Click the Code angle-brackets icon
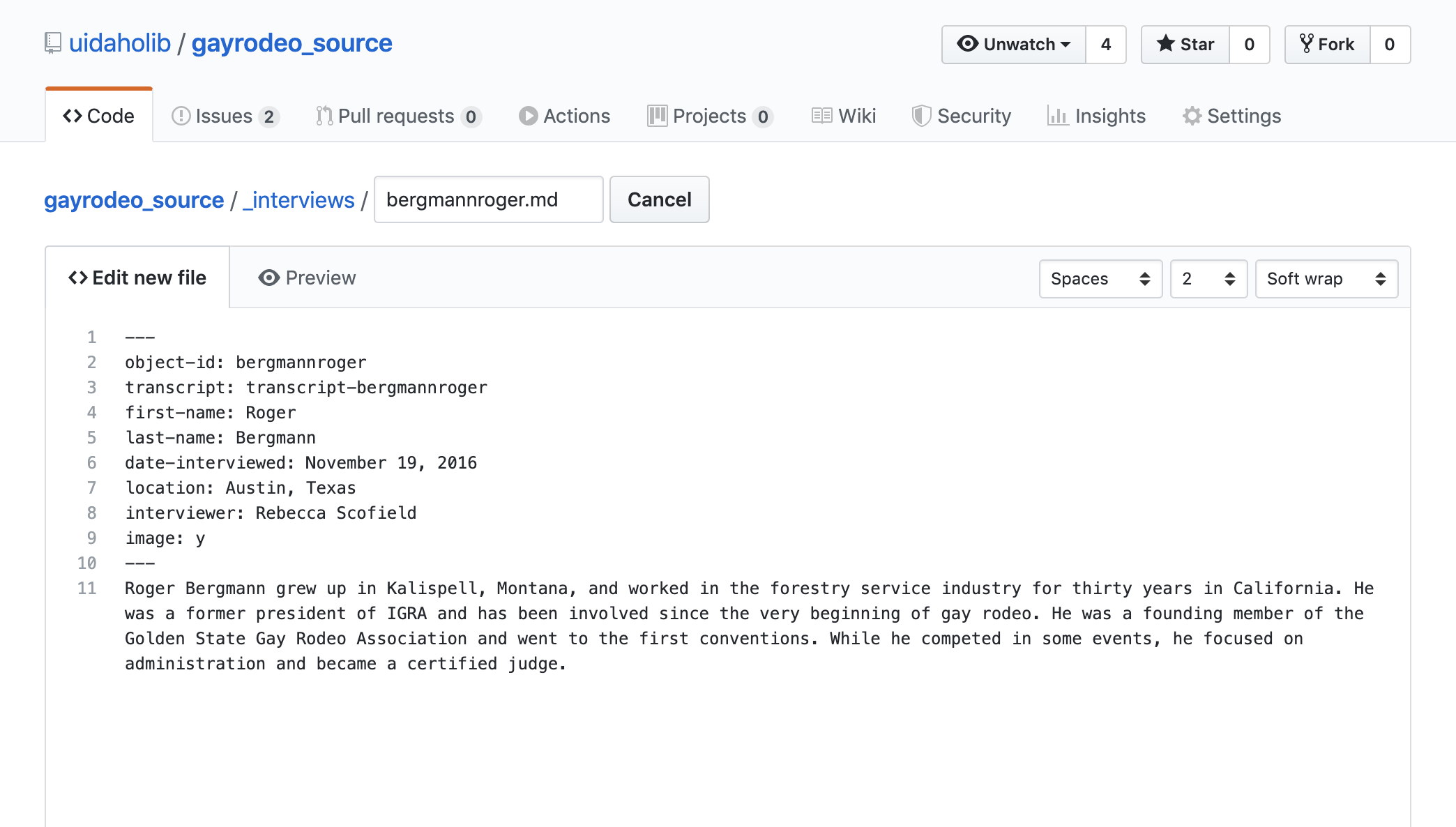This screenshot has height=827, width=1456. point(73,116)
